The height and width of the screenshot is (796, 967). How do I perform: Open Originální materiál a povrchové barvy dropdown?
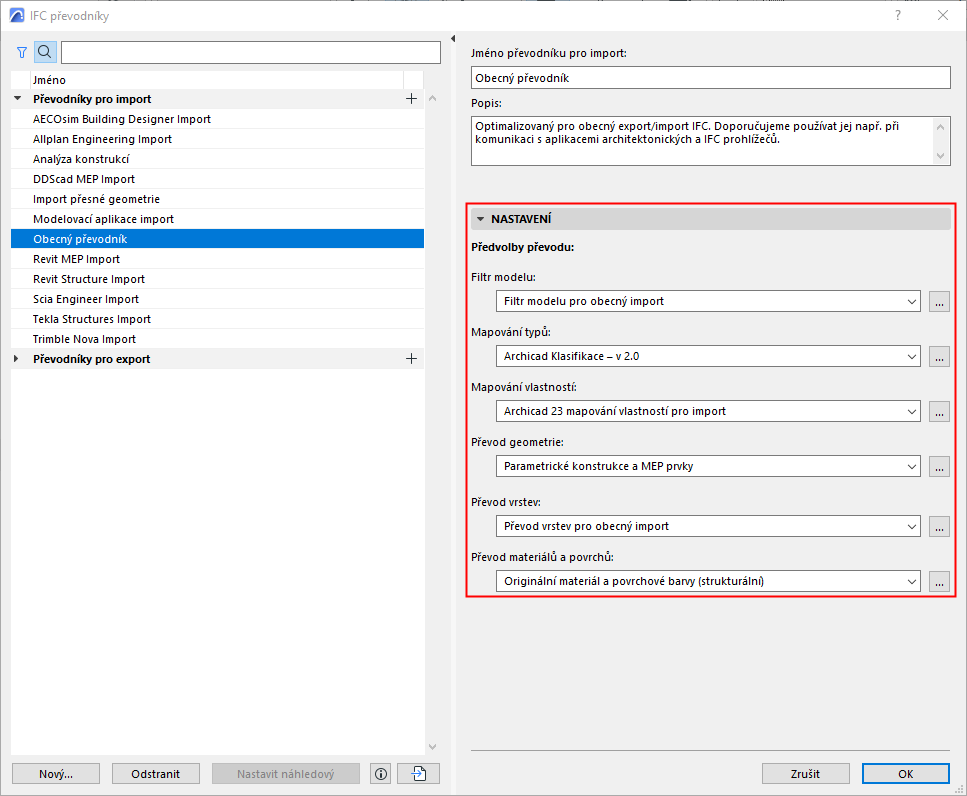(708, 581)
